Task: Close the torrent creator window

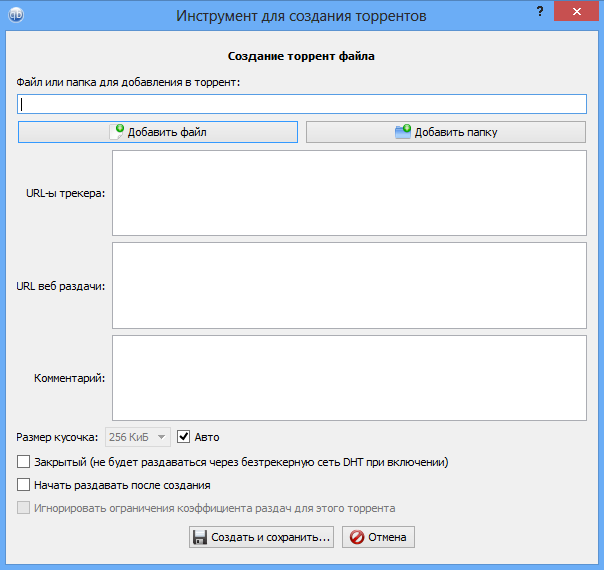Action: click(577, 12)
